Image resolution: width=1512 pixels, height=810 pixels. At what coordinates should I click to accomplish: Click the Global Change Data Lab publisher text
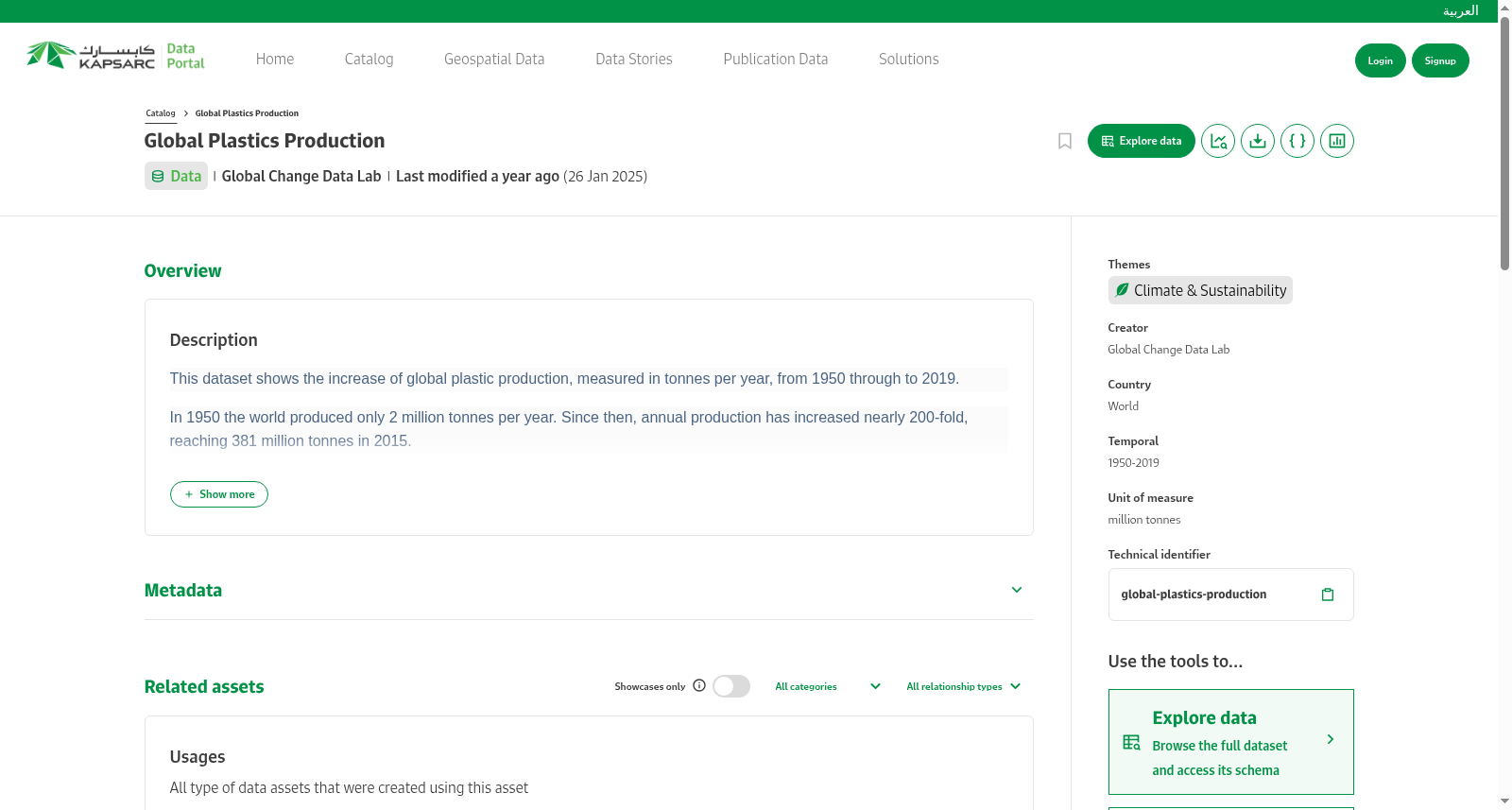301,176
